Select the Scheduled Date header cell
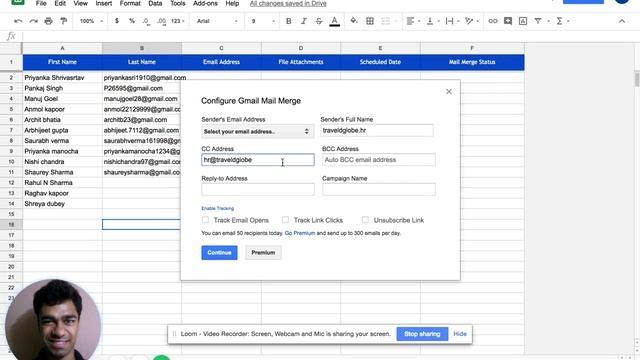640x360 pixels. (380, 62)
